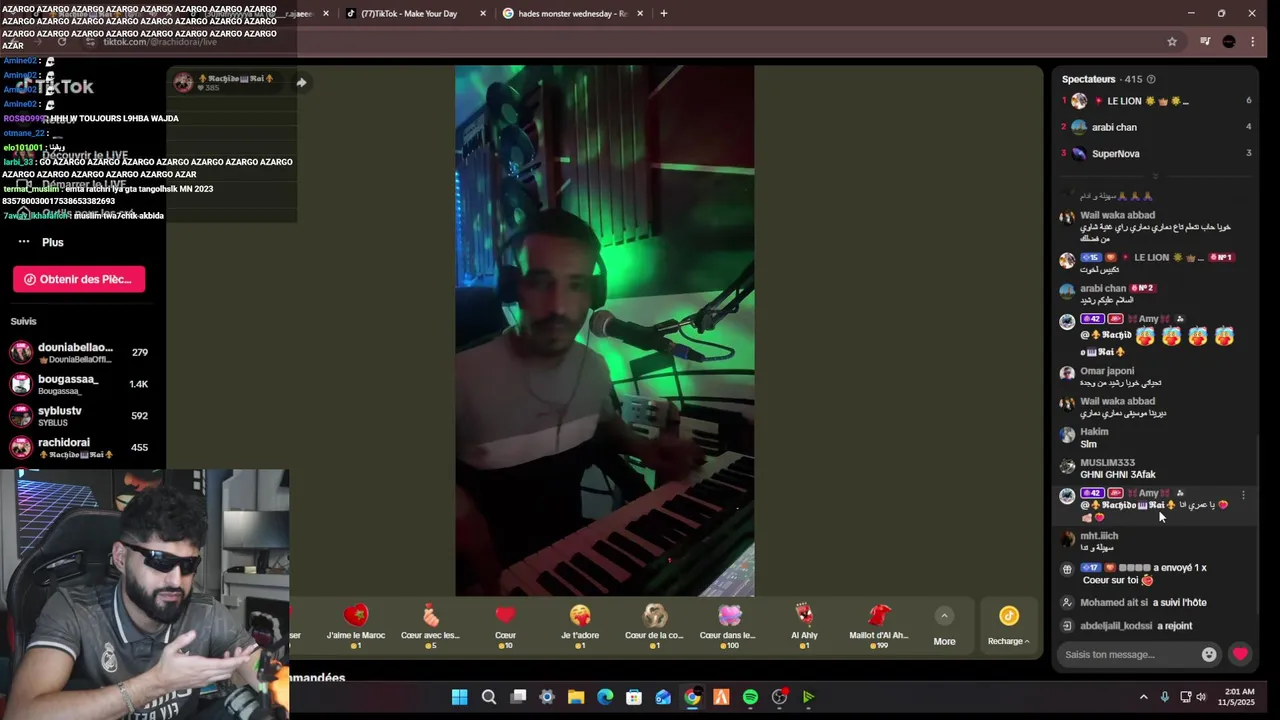
Task: Open Windows Start menu
Action: [x=459, y=697]
